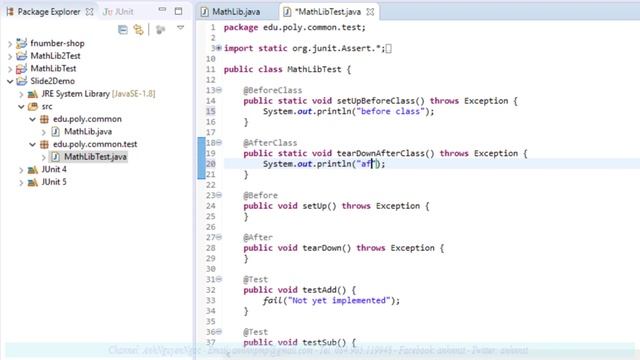Viewport: 640px width, 360px height.
Task: Click the MathLib2Test project icon
Action: (21, 56)
